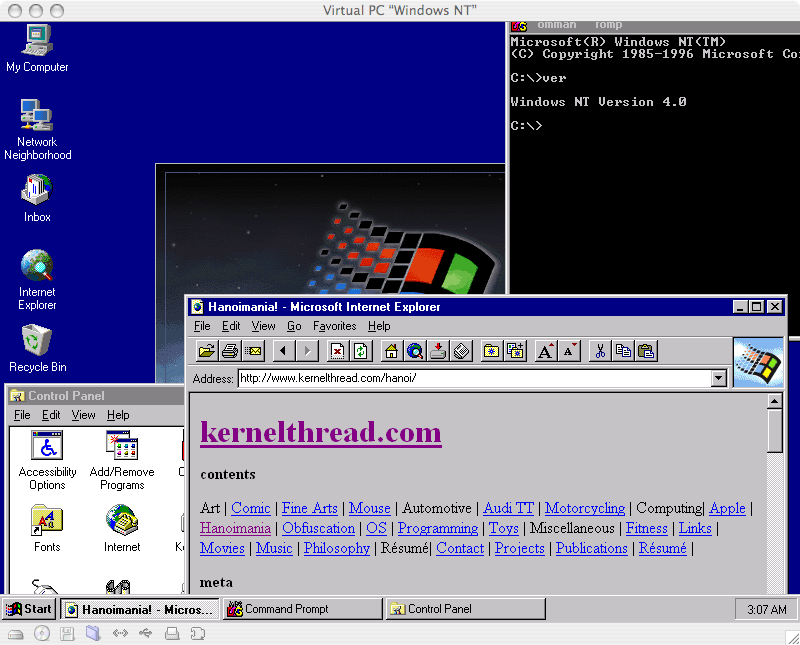Click Hanoimania taskbar button
800x645 pixels.
pos(140,609)
